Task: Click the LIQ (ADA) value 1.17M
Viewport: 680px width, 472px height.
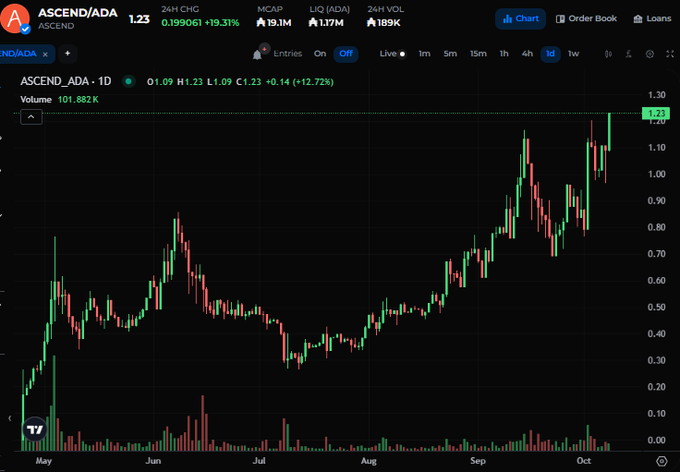Action: coord(326,23)
